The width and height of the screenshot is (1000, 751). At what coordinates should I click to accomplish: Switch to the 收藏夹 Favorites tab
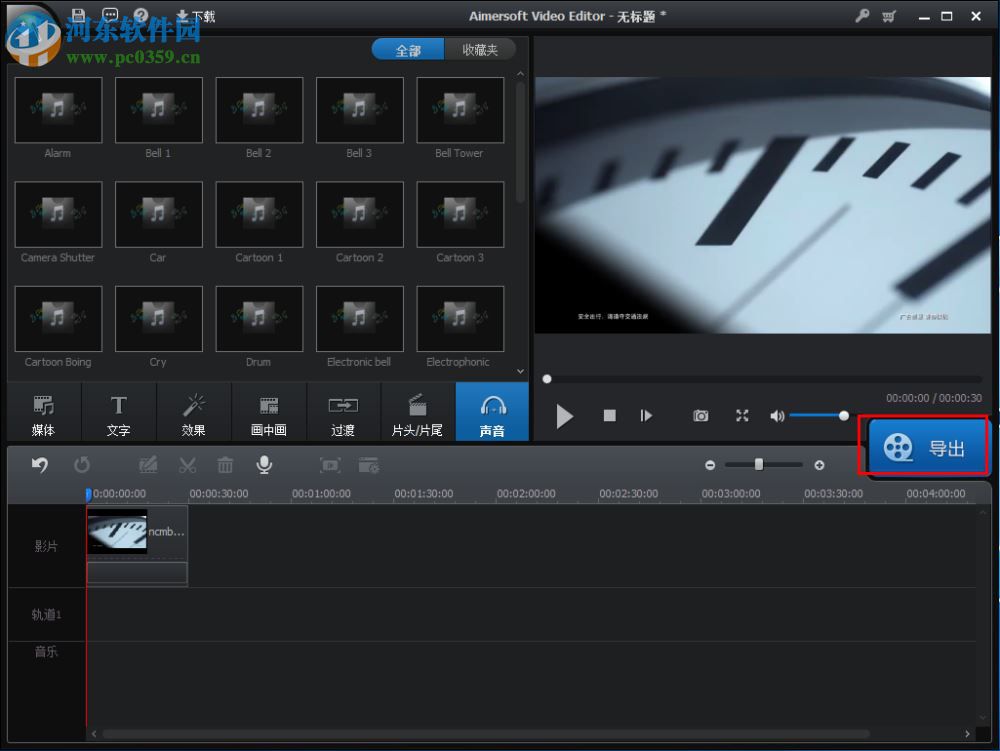(x=481, y=48)
